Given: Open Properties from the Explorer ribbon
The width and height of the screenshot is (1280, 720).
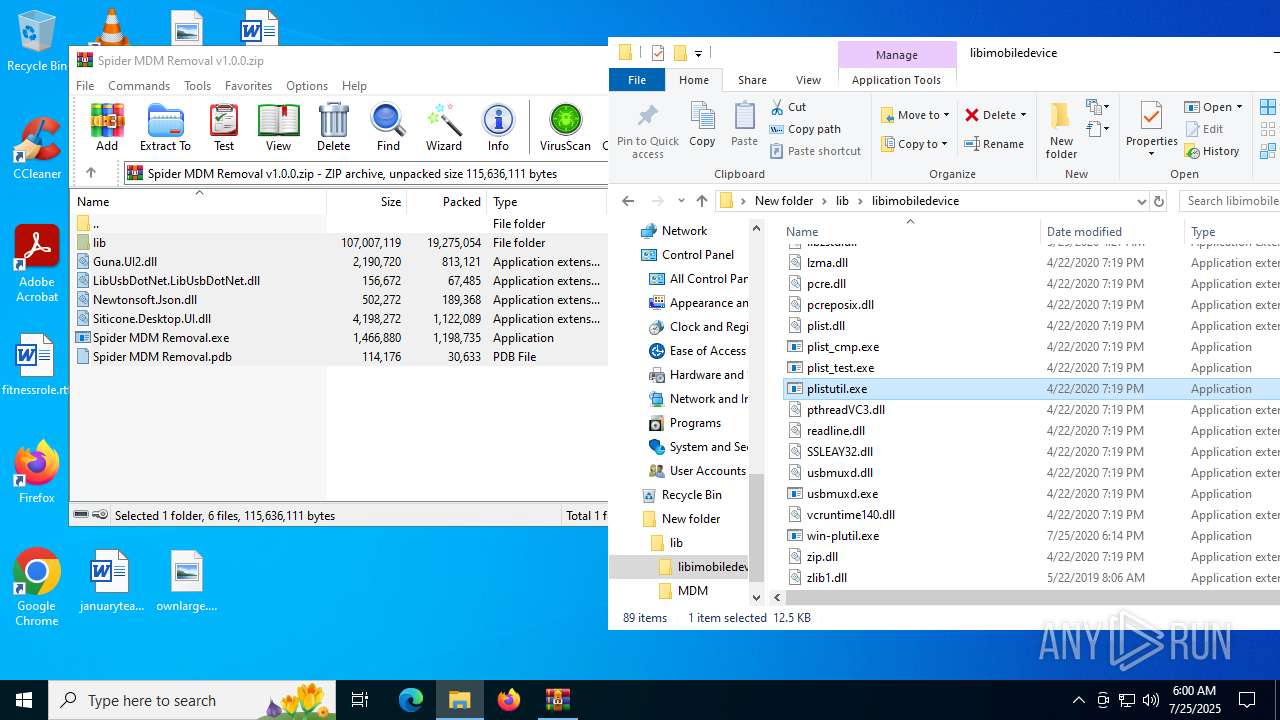Looking at the screenshot, I should pyautogui.click(x=1151, y=130).
